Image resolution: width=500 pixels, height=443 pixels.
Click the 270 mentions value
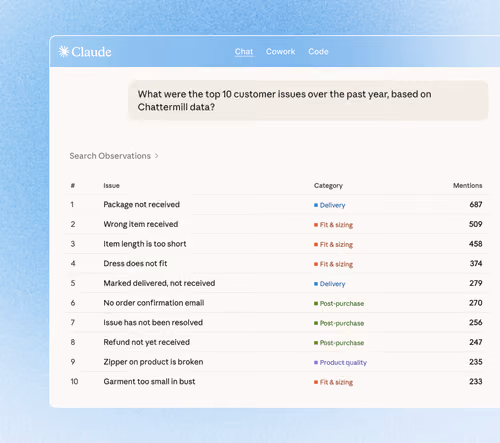point(476,303)
